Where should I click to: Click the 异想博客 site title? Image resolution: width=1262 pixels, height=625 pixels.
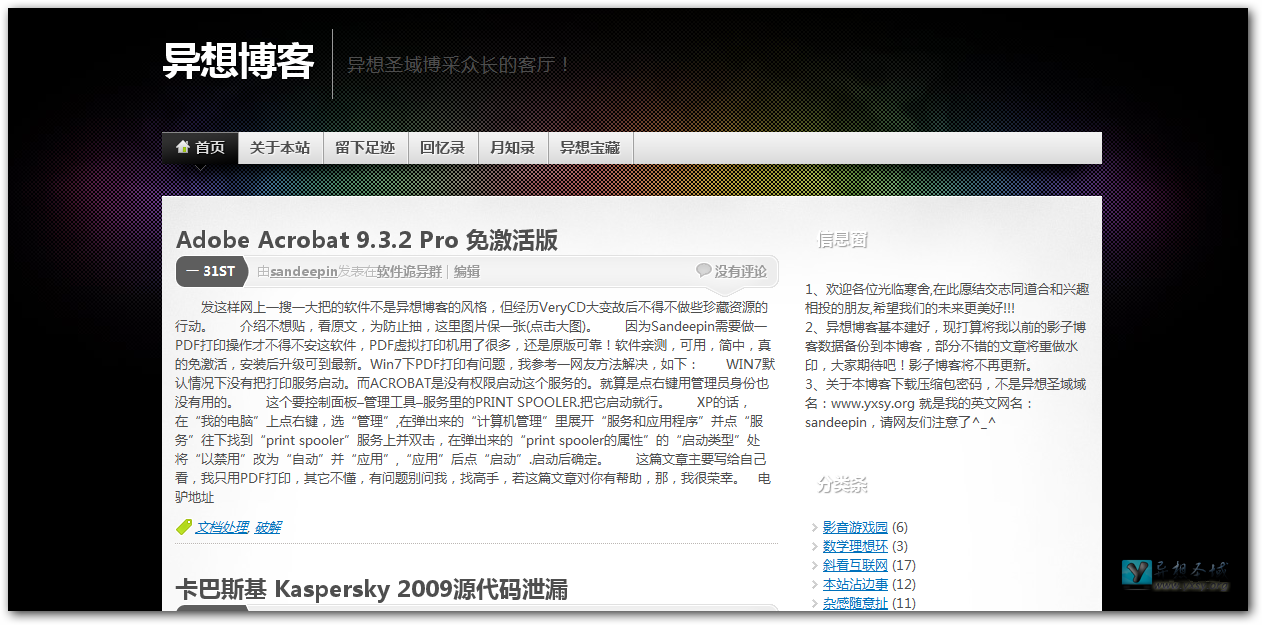pos(239,63)
